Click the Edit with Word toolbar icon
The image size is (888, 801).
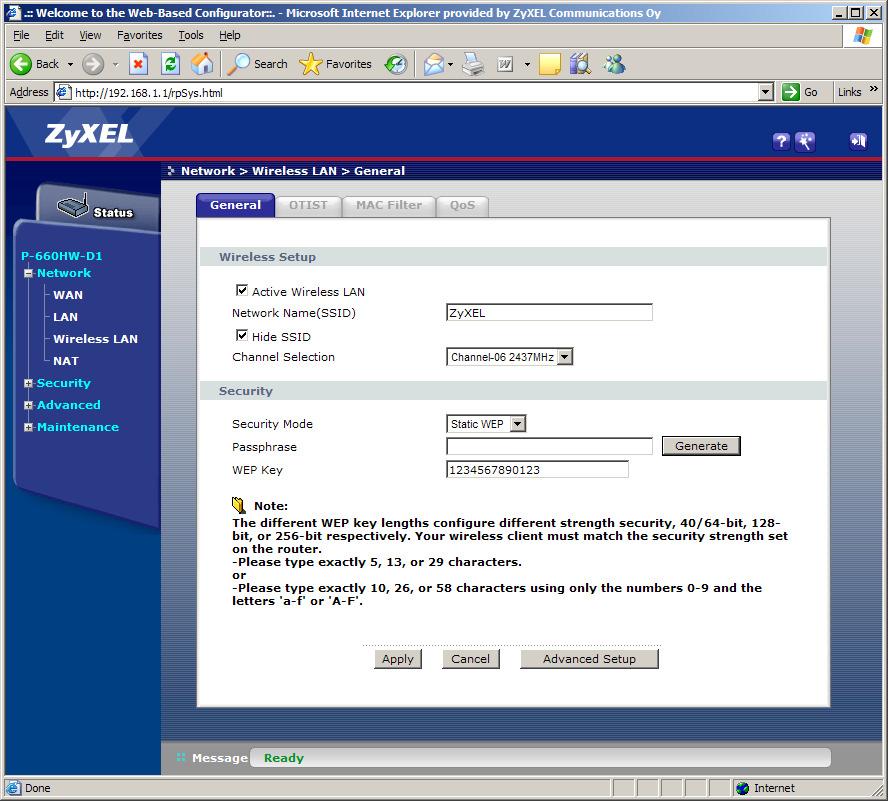coord(505,64)
